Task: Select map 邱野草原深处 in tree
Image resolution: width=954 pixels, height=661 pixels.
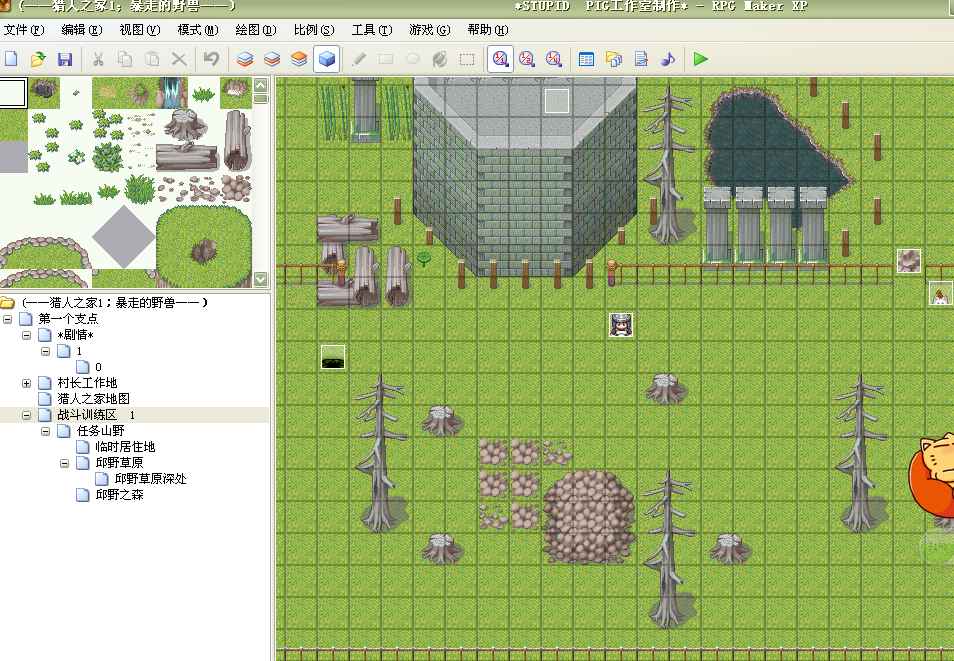Action: coord(150,479)
